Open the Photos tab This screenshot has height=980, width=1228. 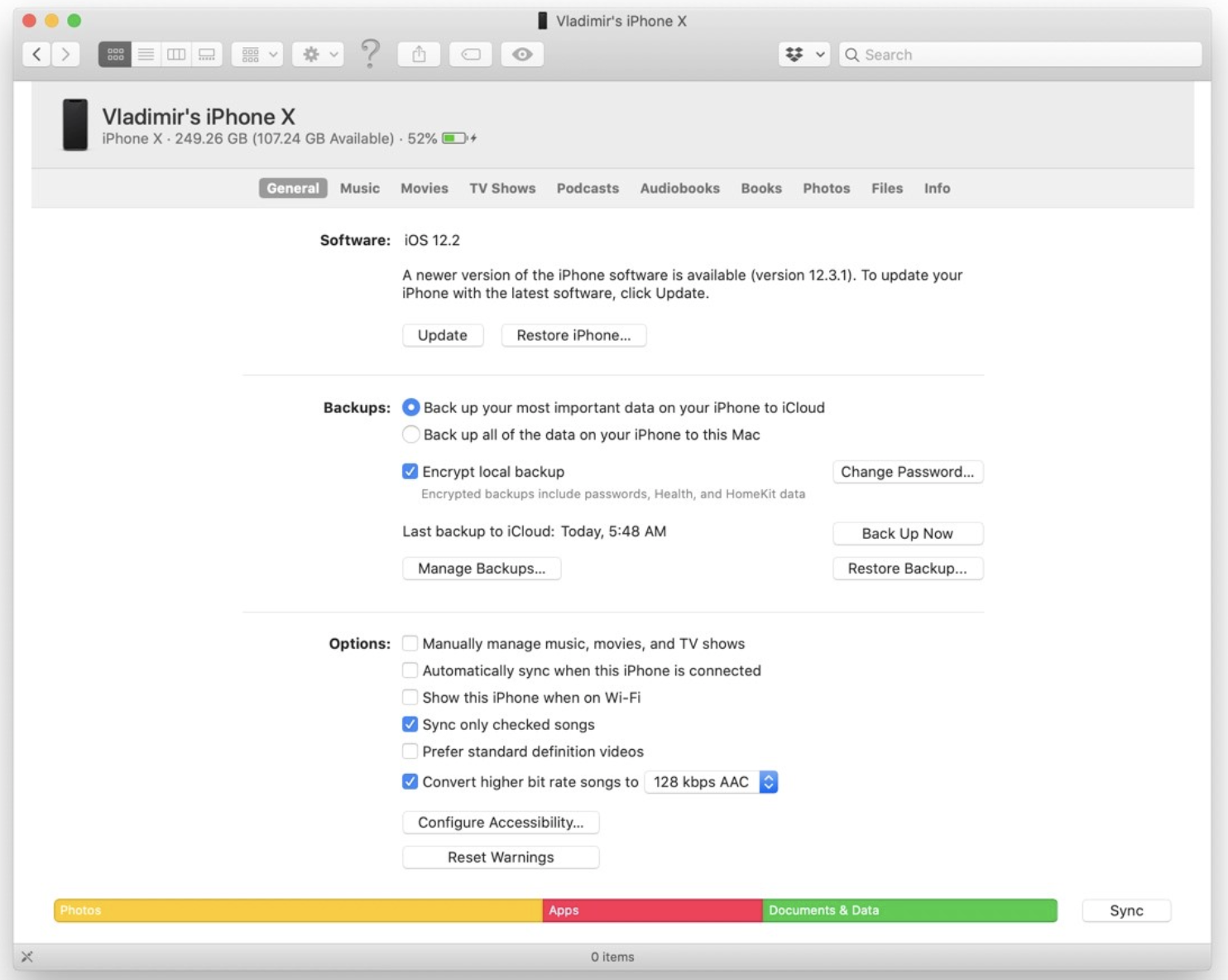coord(826,189)
